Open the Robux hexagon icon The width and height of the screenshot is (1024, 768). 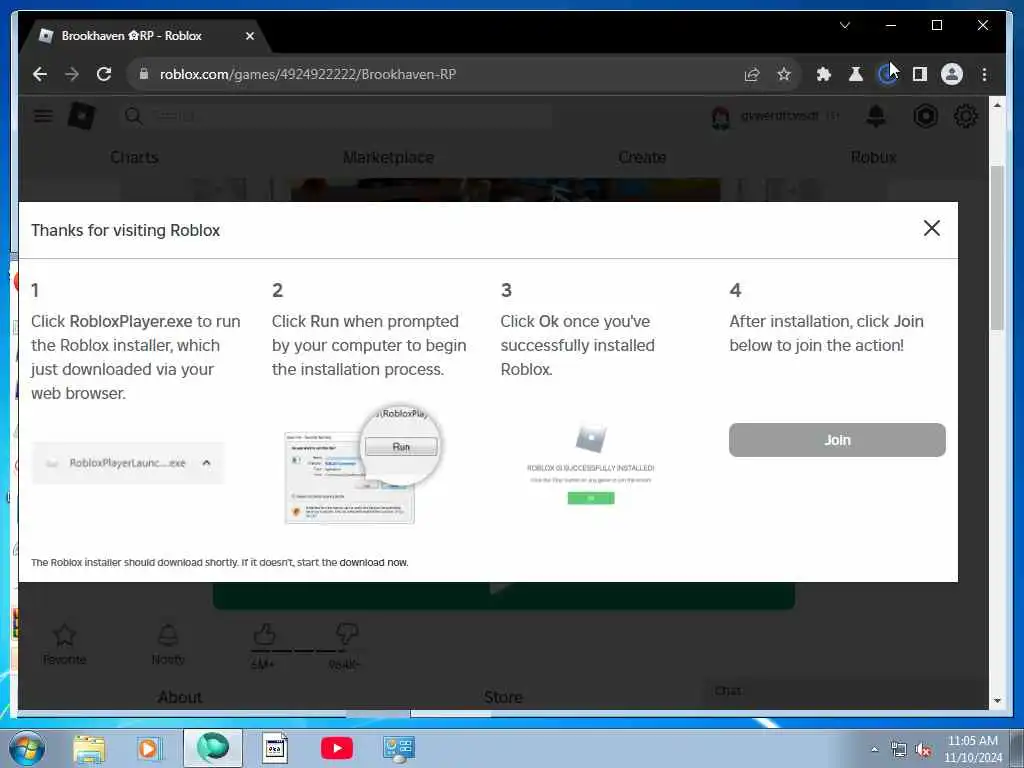[x=925, y=116]
